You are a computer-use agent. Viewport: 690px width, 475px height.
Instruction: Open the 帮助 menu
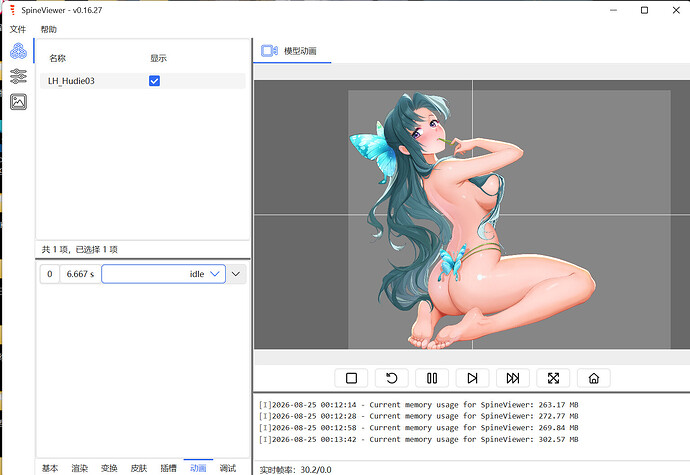coord(49,29)
